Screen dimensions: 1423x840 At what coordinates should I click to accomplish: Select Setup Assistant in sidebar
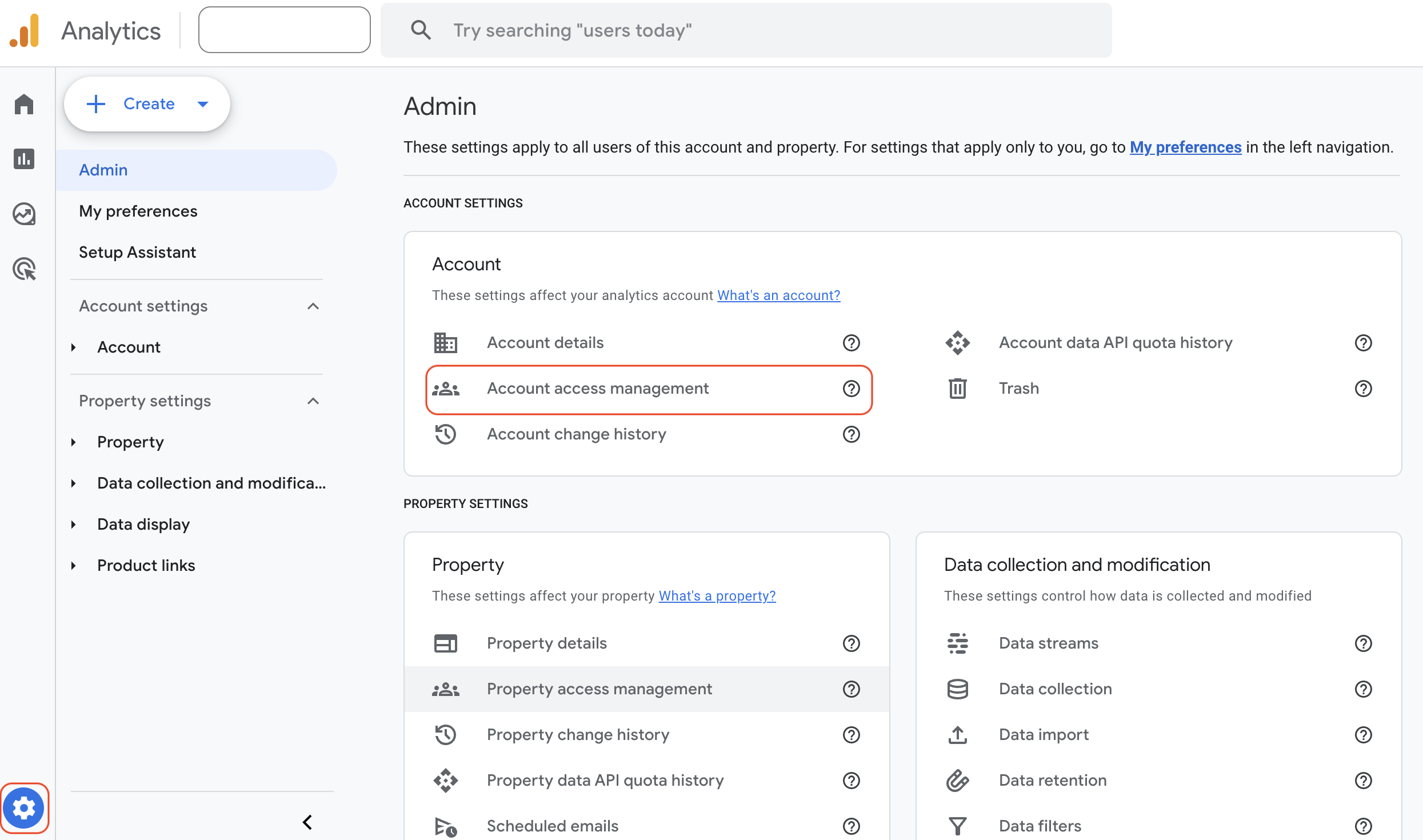[x=137, y=253]
